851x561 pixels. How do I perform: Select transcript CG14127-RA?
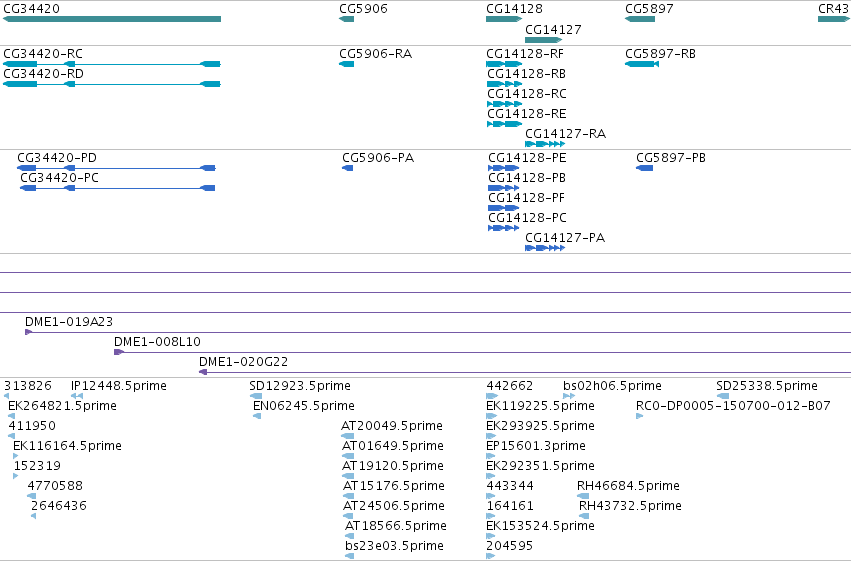(545, 144)
